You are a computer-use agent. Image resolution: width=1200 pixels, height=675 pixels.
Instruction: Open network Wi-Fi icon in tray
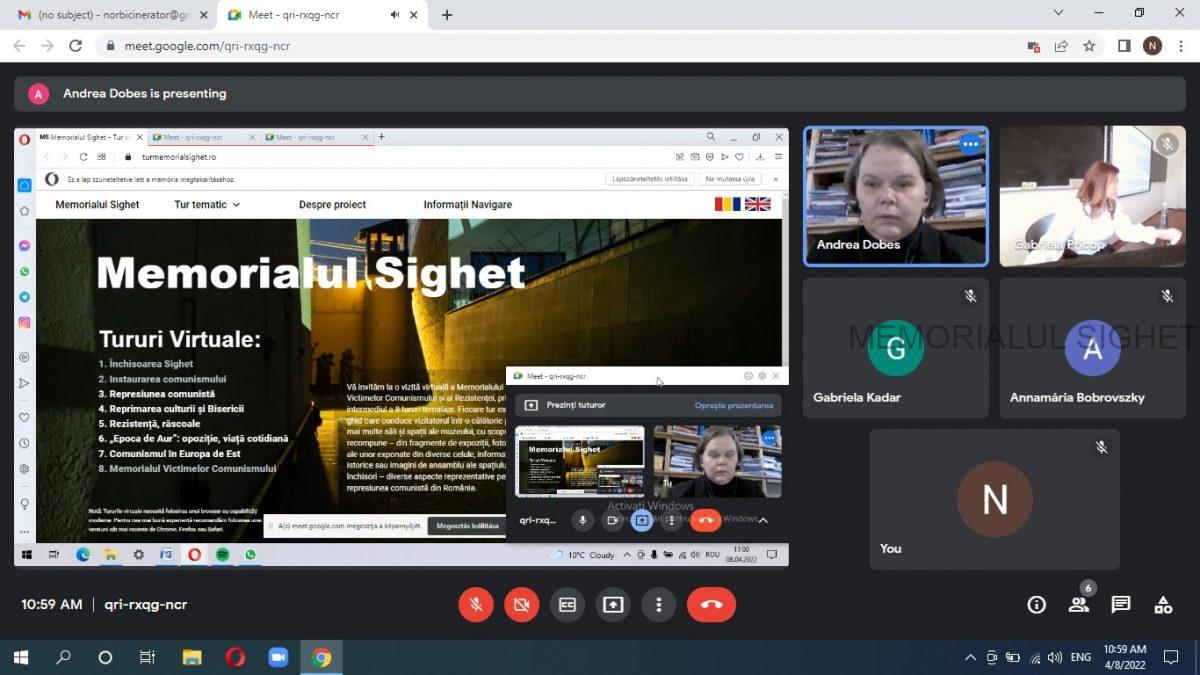(1035, 657)
